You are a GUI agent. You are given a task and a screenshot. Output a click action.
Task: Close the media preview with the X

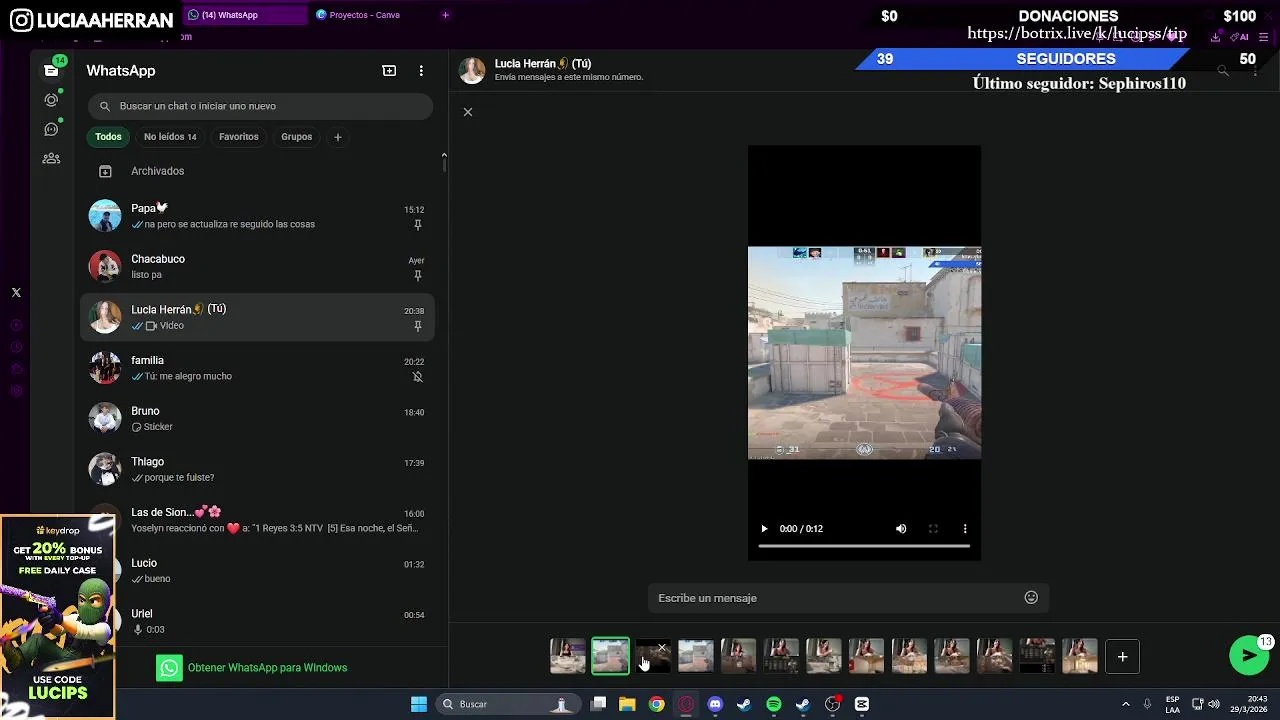coord(467,112)
